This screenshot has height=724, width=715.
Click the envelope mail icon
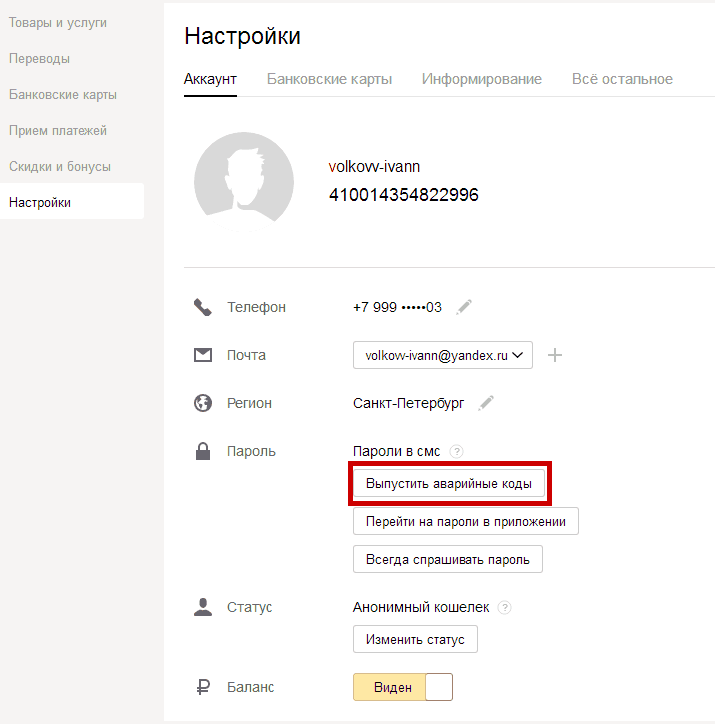[x=203, y=355]
